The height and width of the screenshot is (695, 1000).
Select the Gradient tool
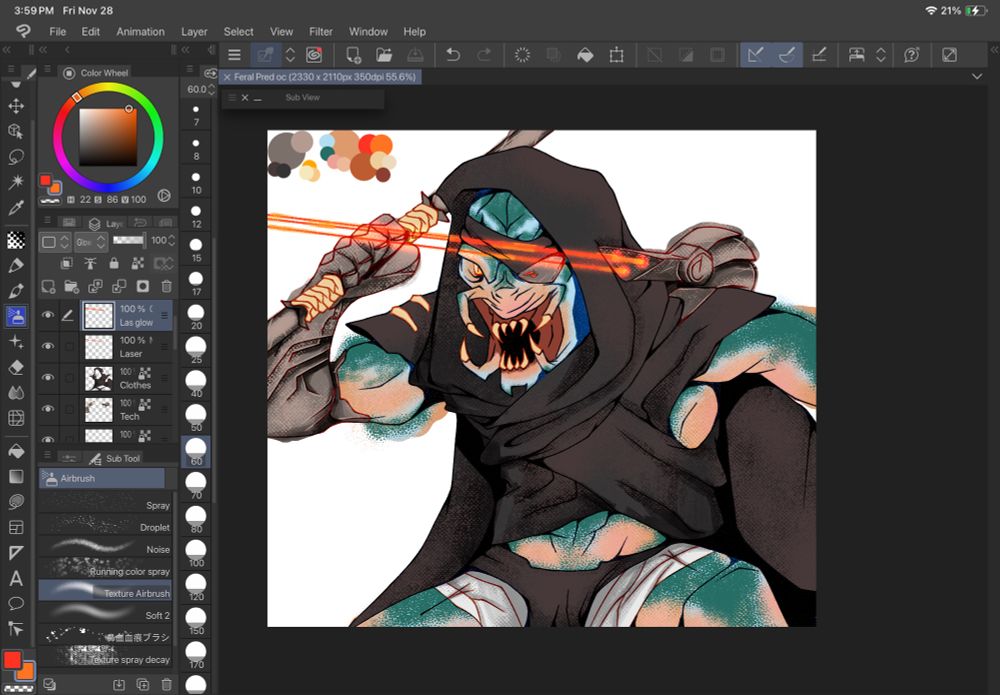[16, 475]
